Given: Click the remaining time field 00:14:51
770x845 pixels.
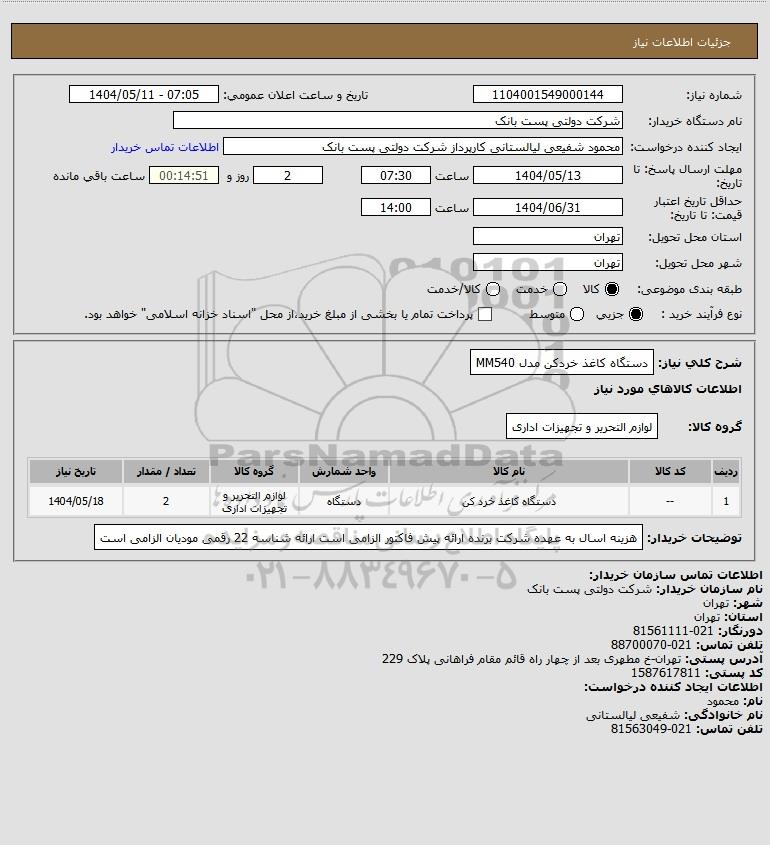Looking at the screenshot, I should point(184,175).
